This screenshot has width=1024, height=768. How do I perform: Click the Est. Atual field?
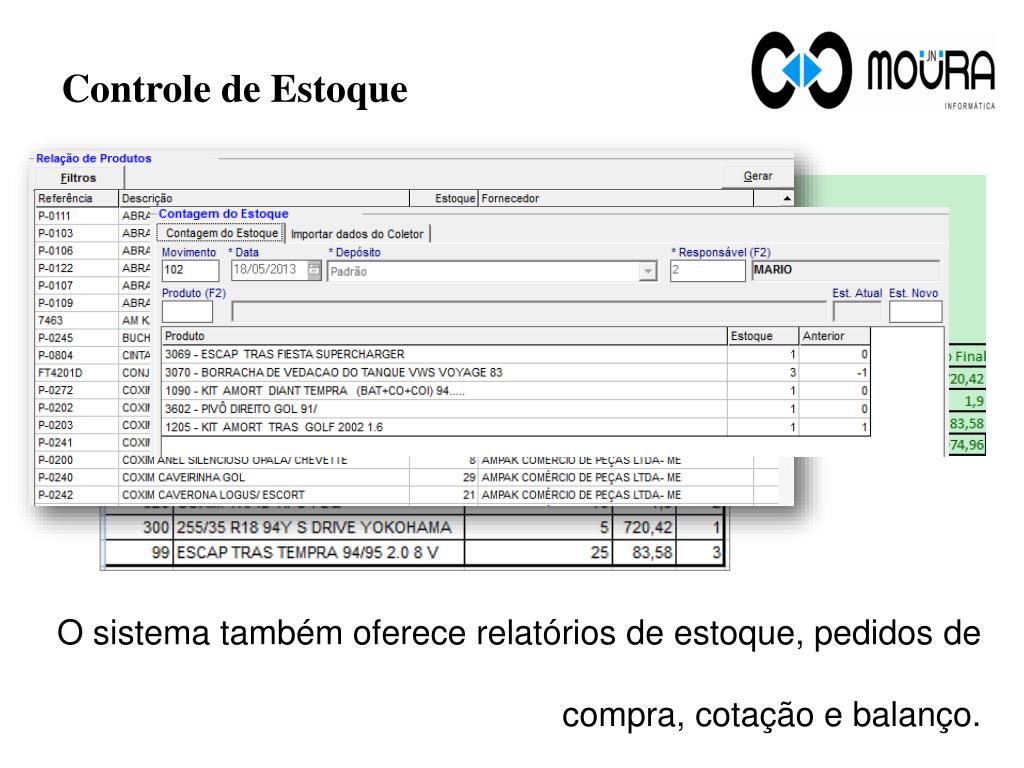tap(857, 312)
